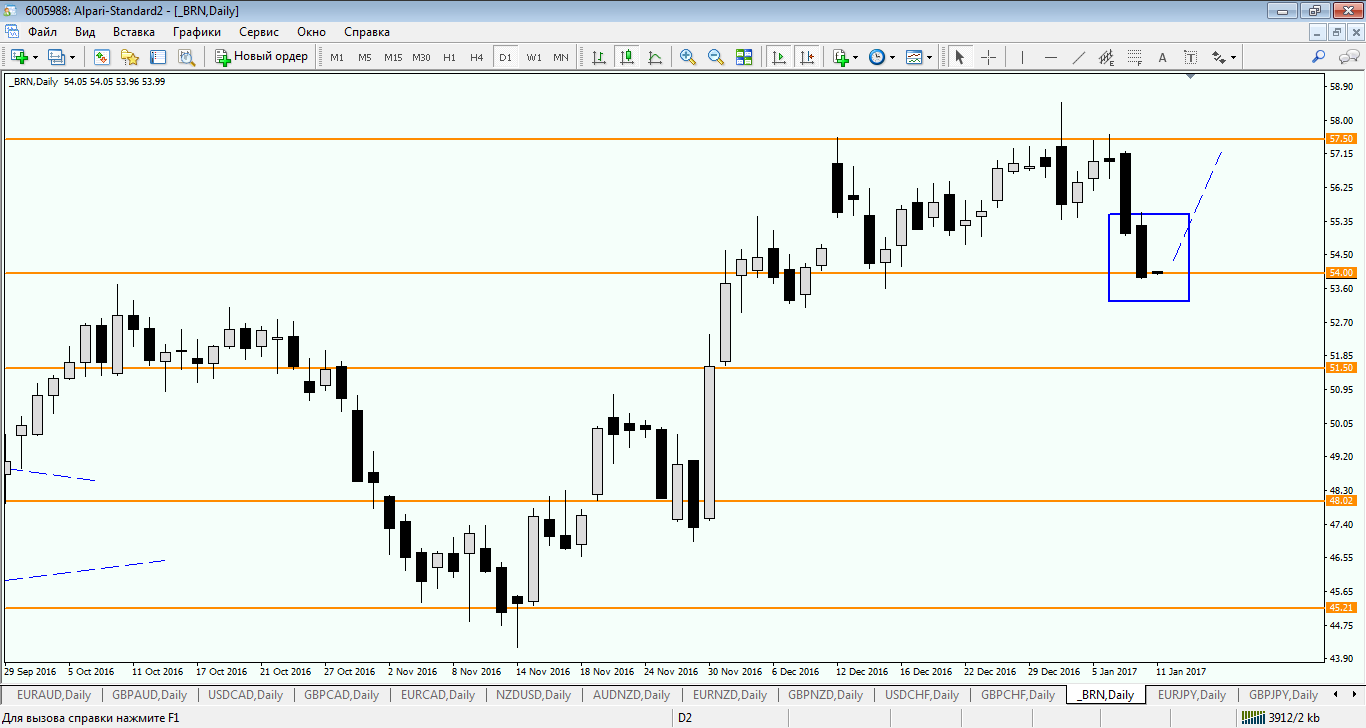This screenshot has width=1366, height=728.
Task: Expand the New Chart dropdown arrow
Action: point(36,57)
